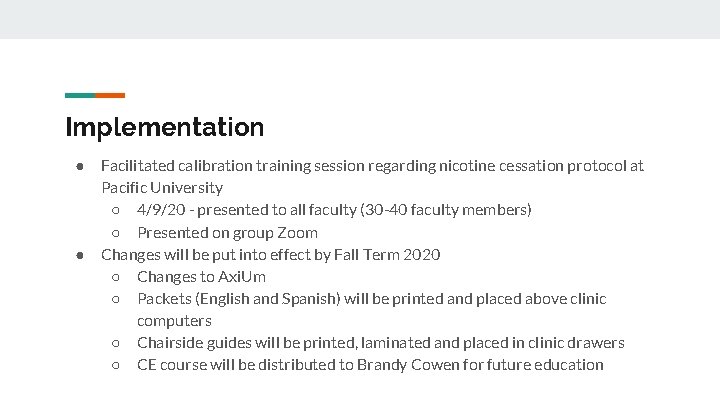Click the 'CE course will be distributed' line

click(x=370, y=365)
